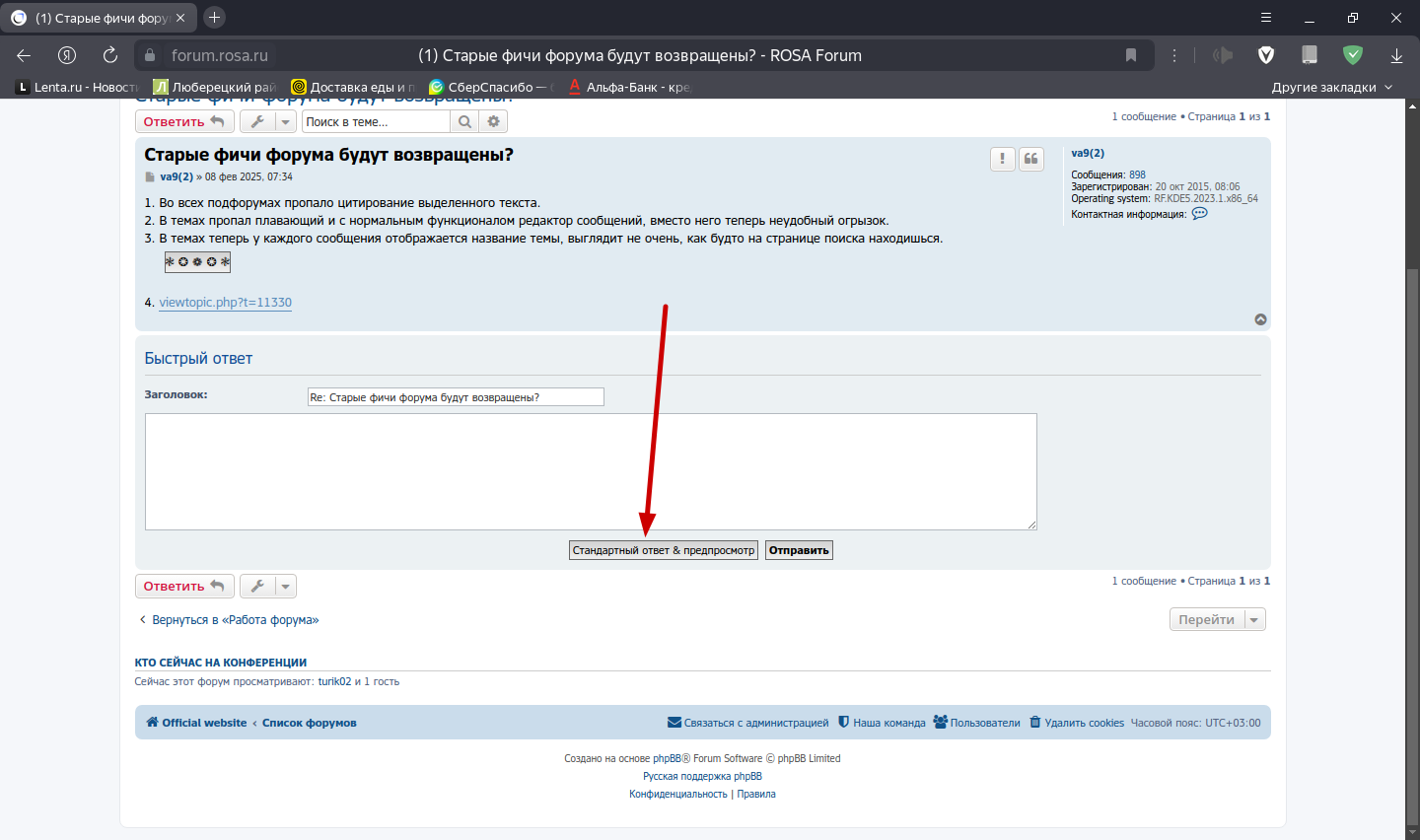Image resolution: width=1420 pixels, height=840 pixels.
Task: Go back via Вернуться в «Работа форума»
Action: [229, 620]
